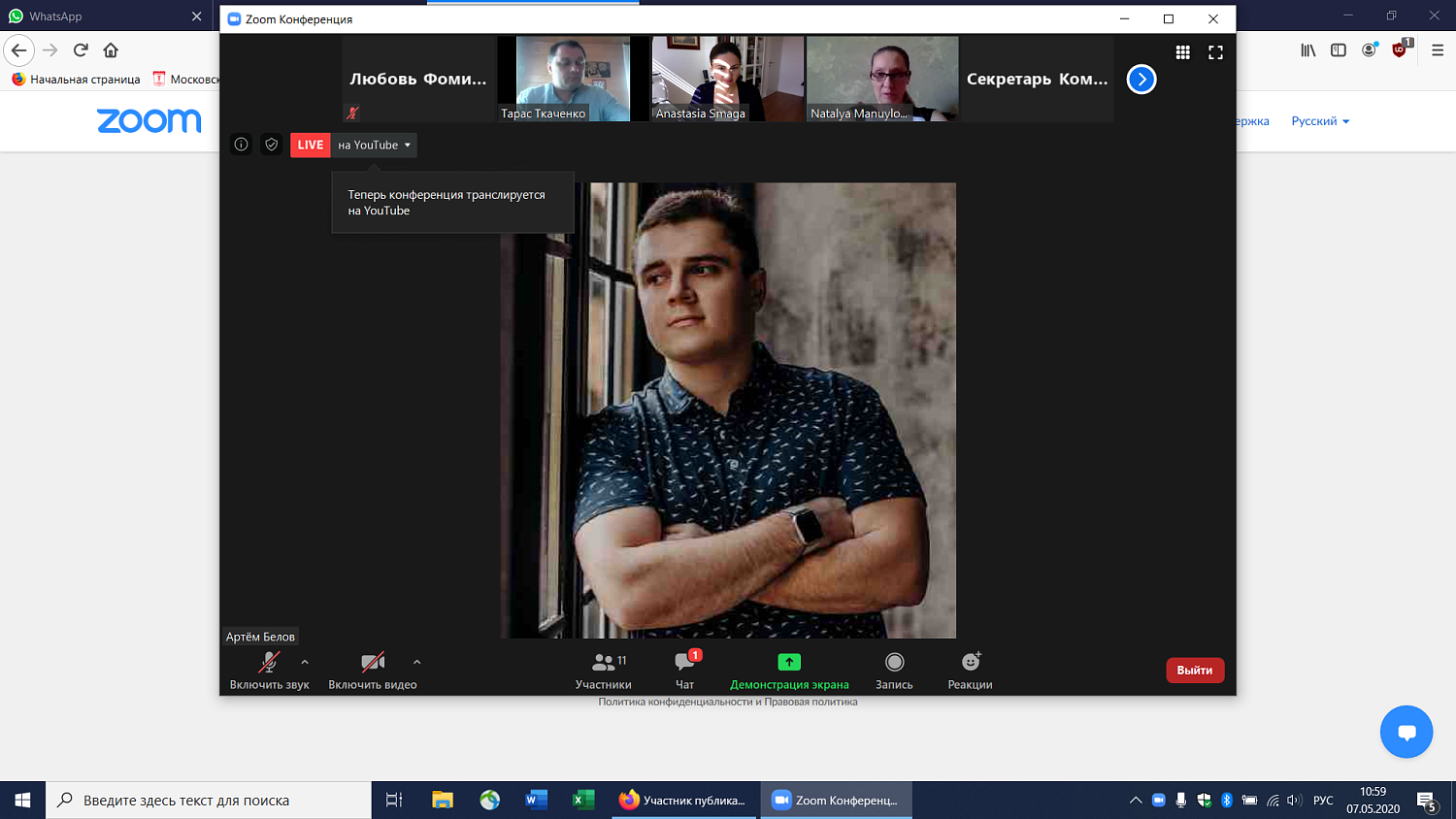Select Тарас Ткаченко video thumbnail
The height and width of the screenshot is (819, 1456).
[x=573, y=79]
